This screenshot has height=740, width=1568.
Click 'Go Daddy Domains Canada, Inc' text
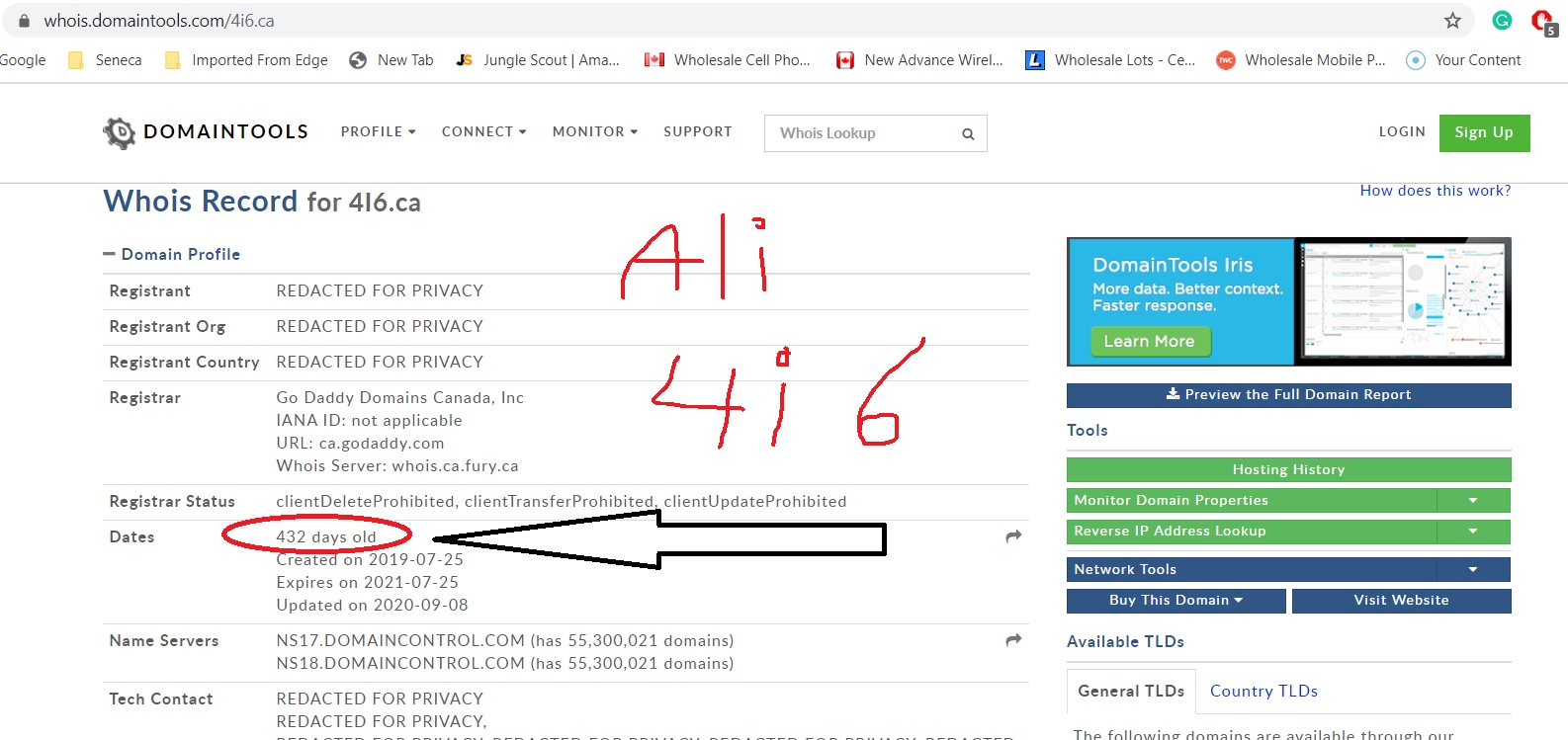(x=400, y=397)
